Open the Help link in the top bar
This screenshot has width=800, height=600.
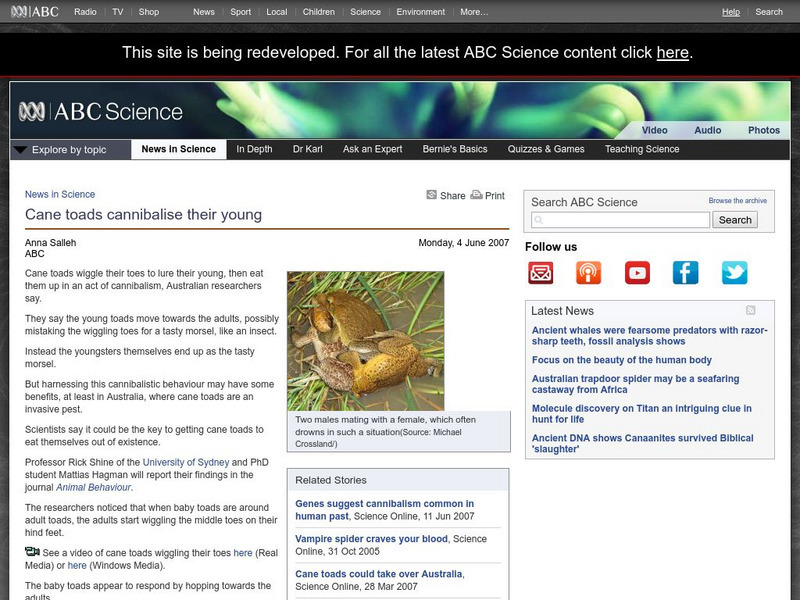pos(731,12)
